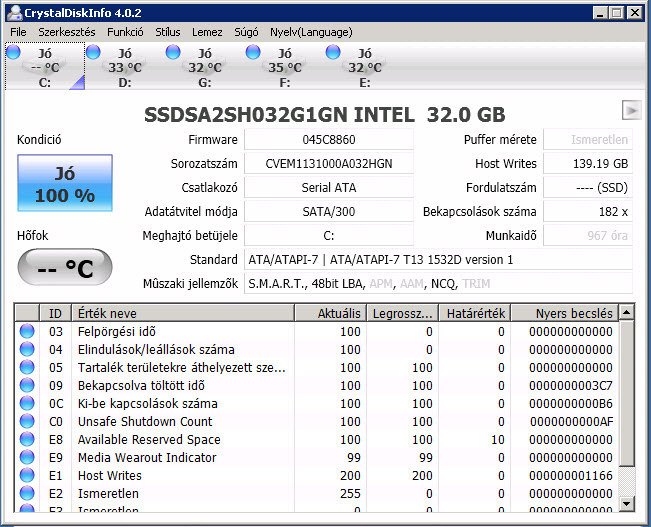Click the blue status orb for drive E:
The width and height of the screenshot is (651, 527).
click(333, 52)
